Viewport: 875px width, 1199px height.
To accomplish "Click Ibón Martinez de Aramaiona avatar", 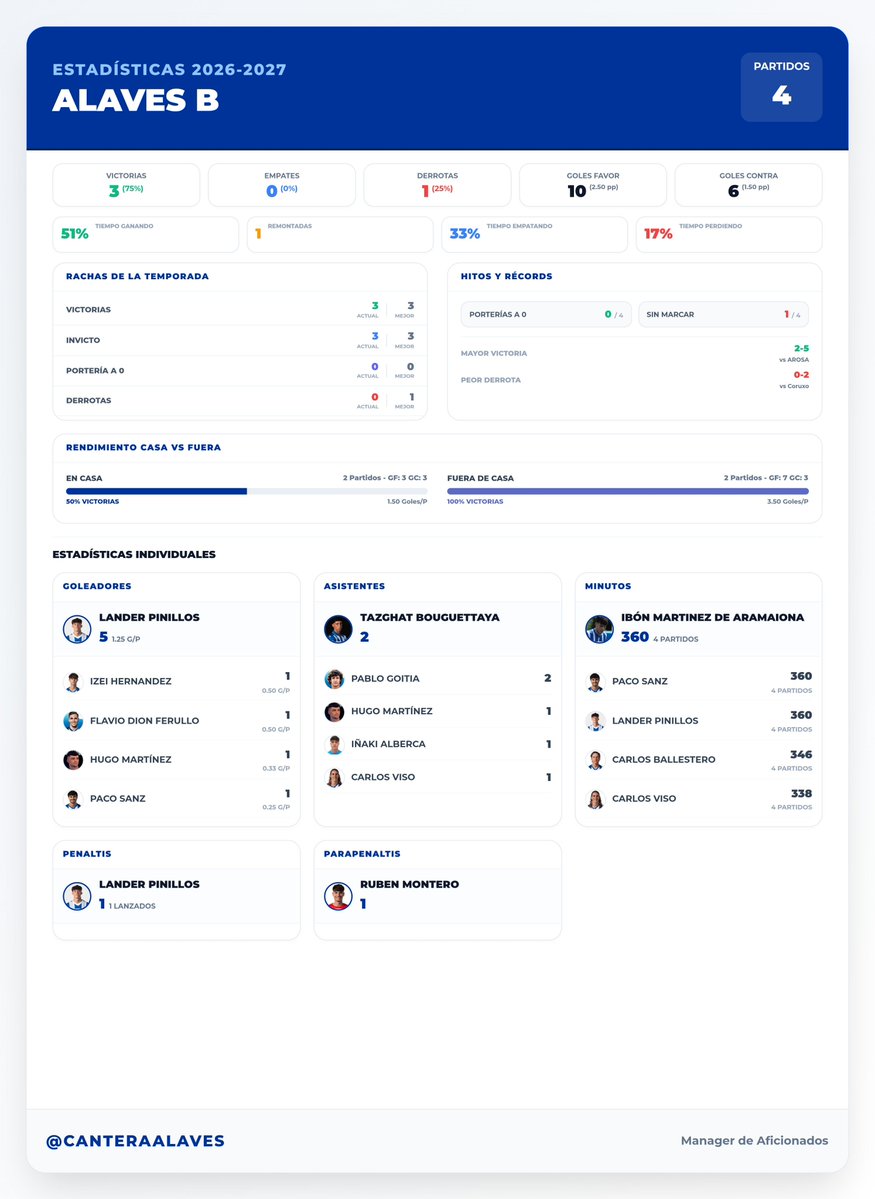I will [x=600, y=629].
